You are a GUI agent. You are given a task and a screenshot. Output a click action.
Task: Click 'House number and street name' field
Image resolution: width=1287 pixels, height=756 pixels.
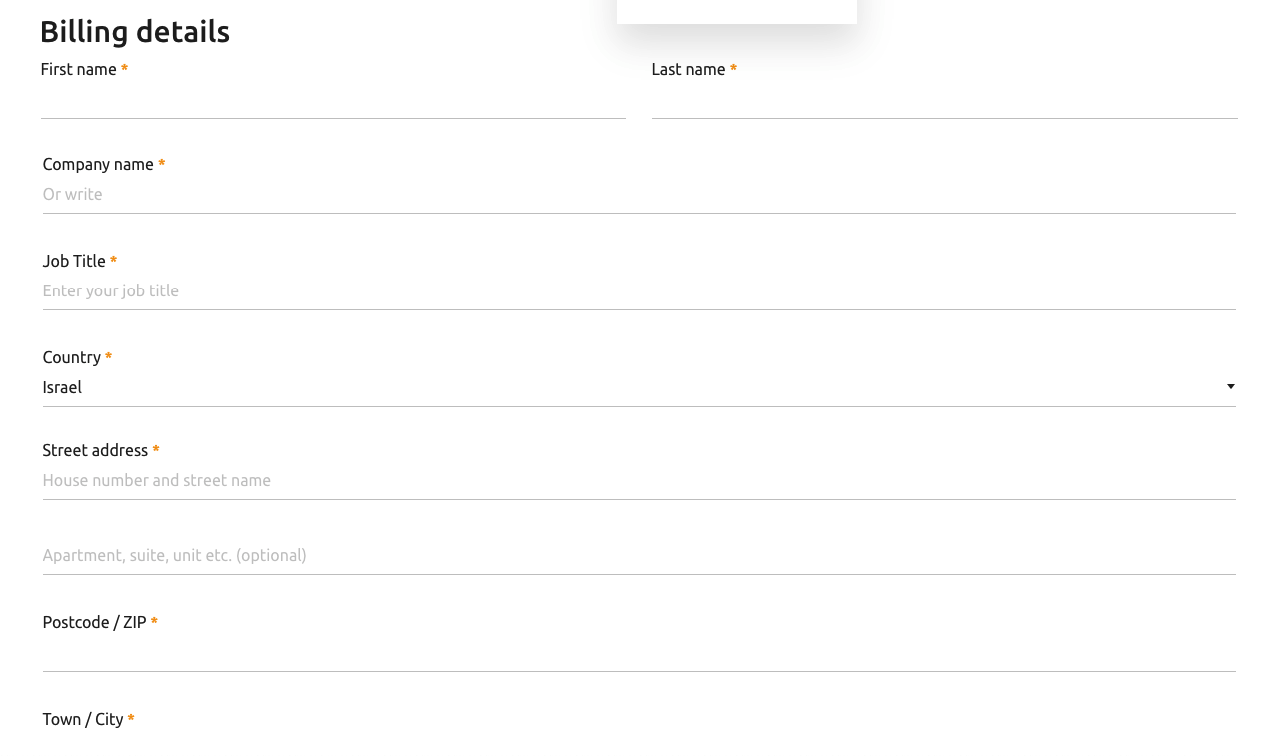(x=639, y=481)
